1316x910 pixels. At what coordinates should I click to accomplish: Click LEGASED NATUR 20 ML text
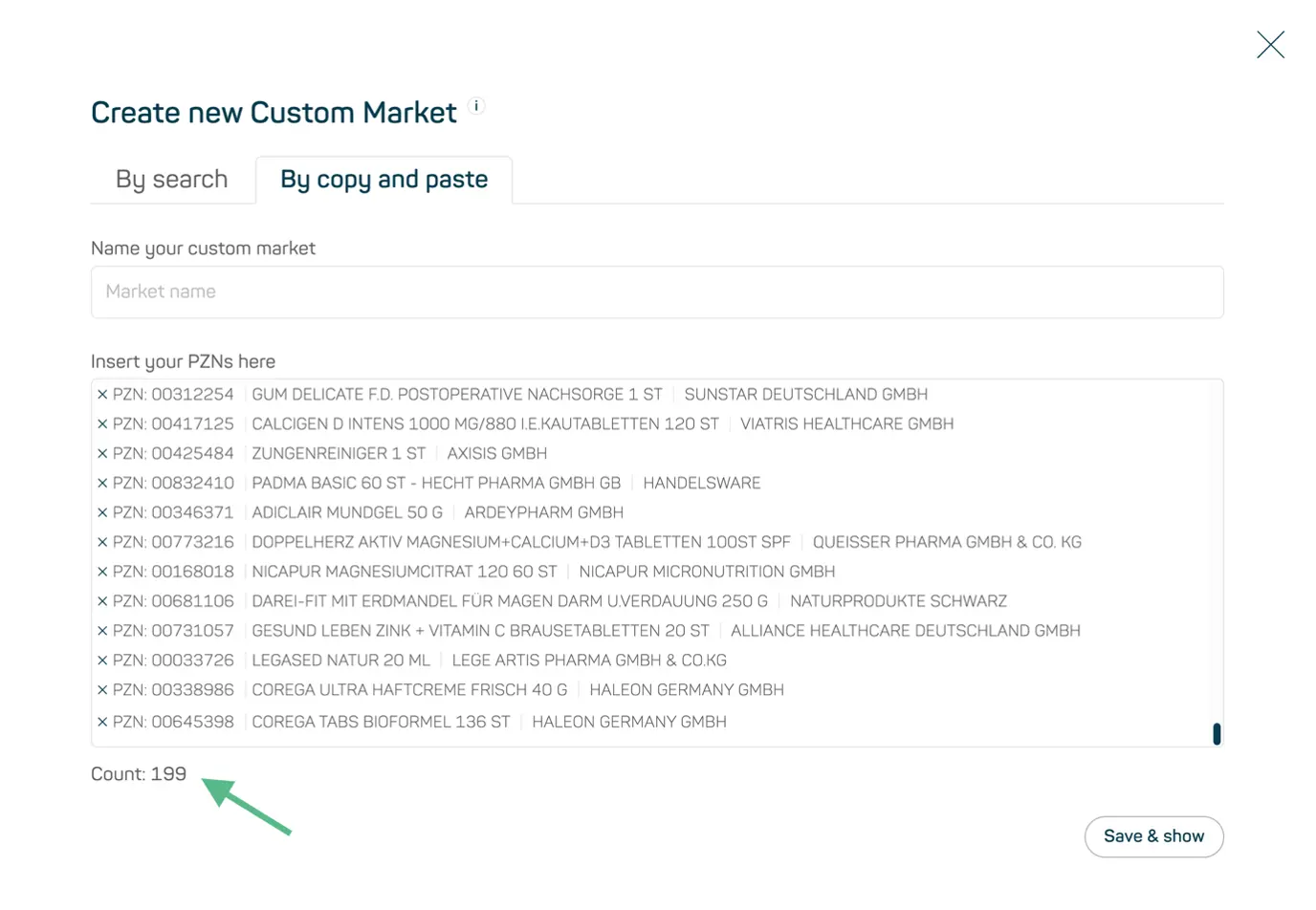click(340, 661)
